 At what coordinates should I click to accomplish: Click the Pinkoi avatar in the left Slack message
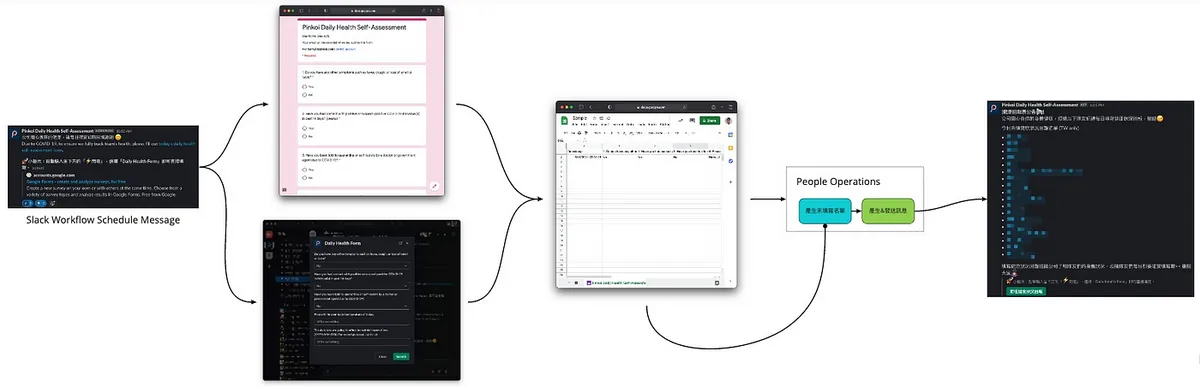14,133
